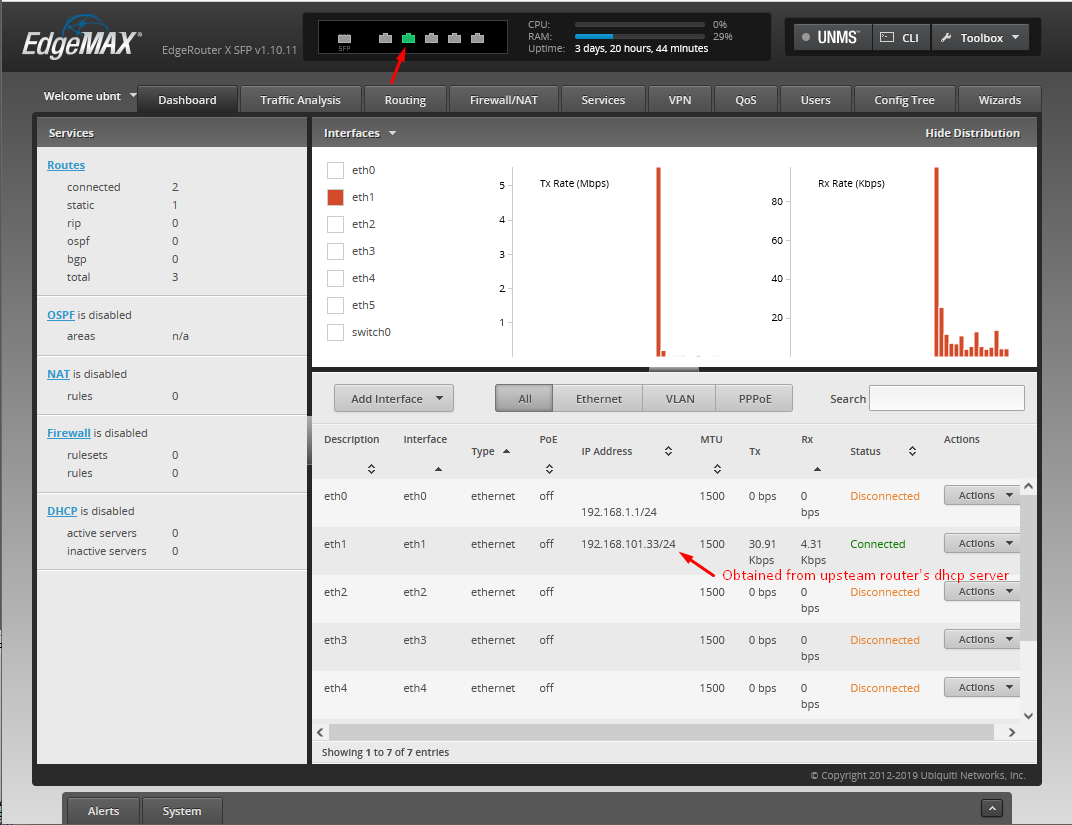The image size is (1072, 825).
Task: Open the Toolbox wrench menu
Action: (980, 38)
